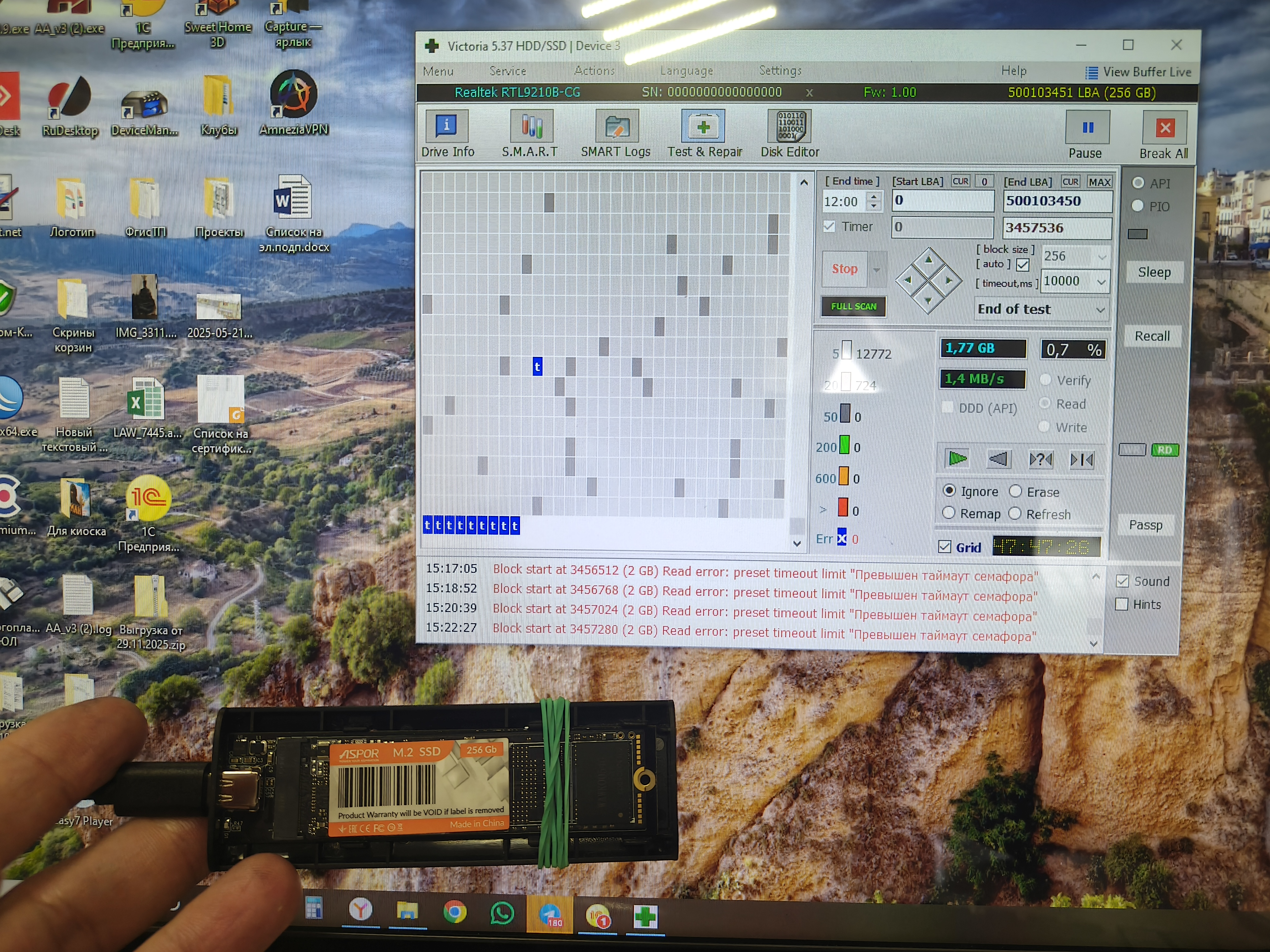Uncheck the Grid checkbox
The image size is (1270, 952).
coord(944,547)
